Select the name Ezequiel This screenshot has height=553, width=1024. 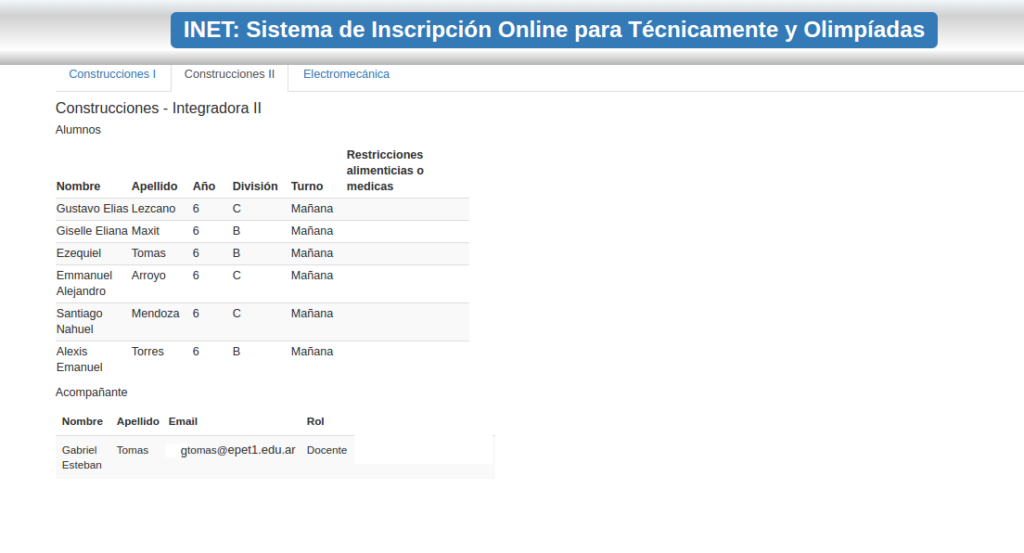pyautogui.click(x=78, y=253)
